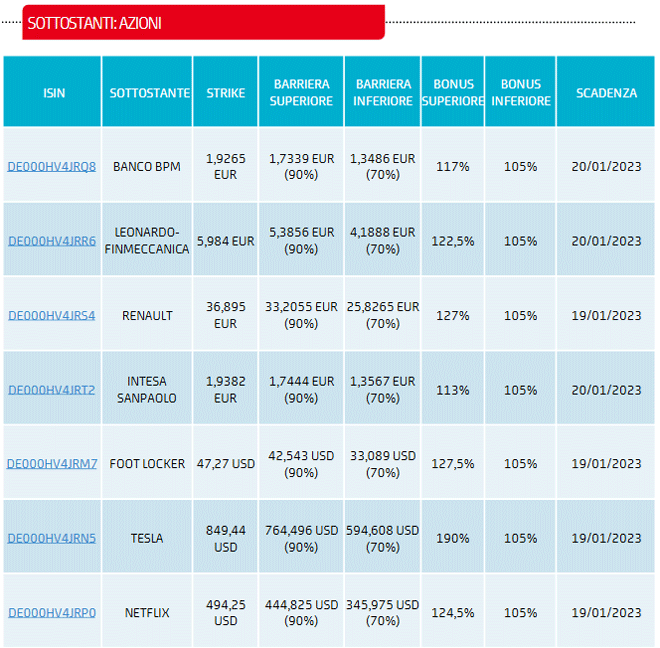
Task: Click the SCADENZA column header
Action: (606, 93)
